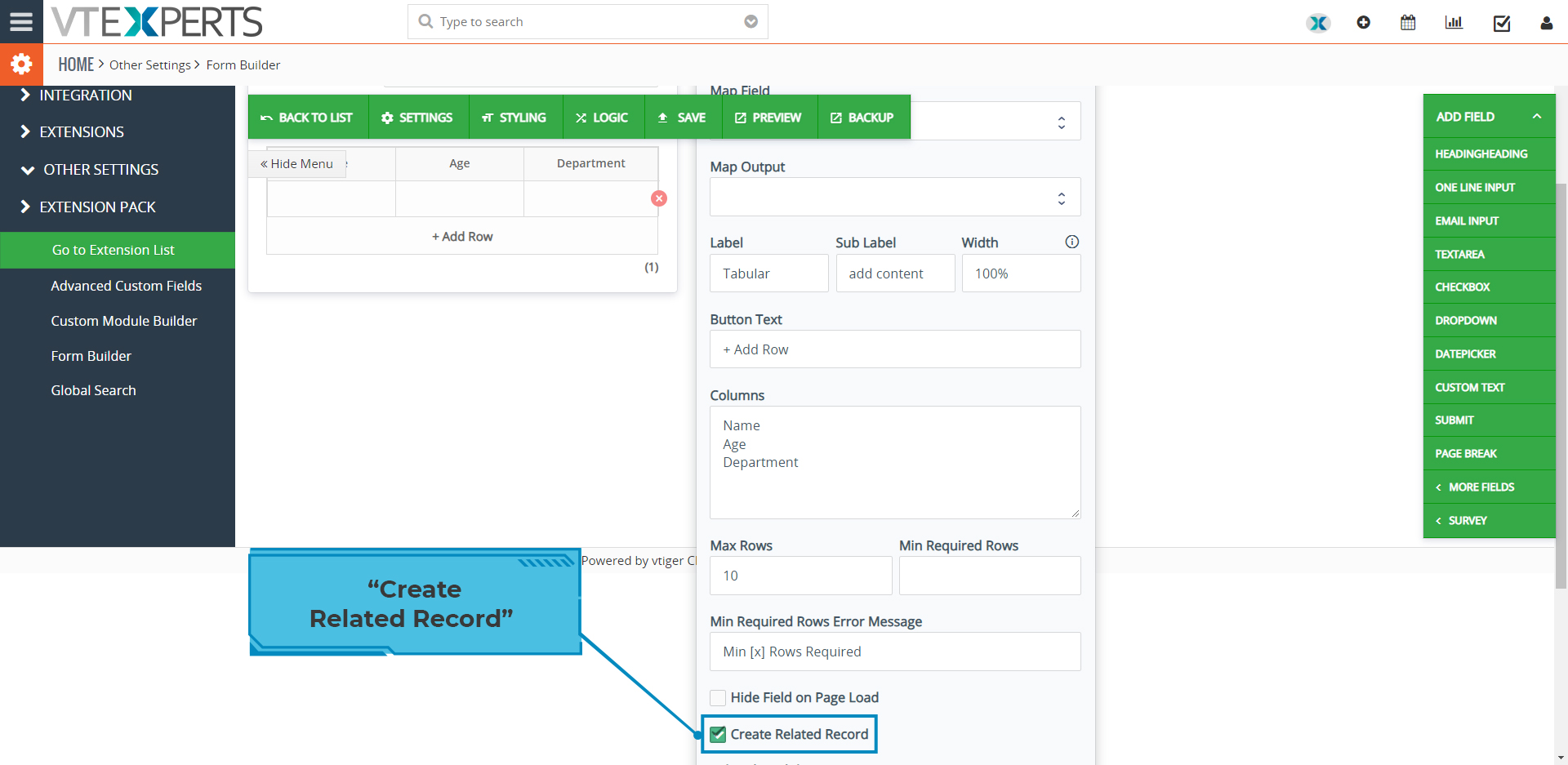The image size is (1568, 765).
Task: Open the tasks checkmark icon
Action: click(1502, 23)
